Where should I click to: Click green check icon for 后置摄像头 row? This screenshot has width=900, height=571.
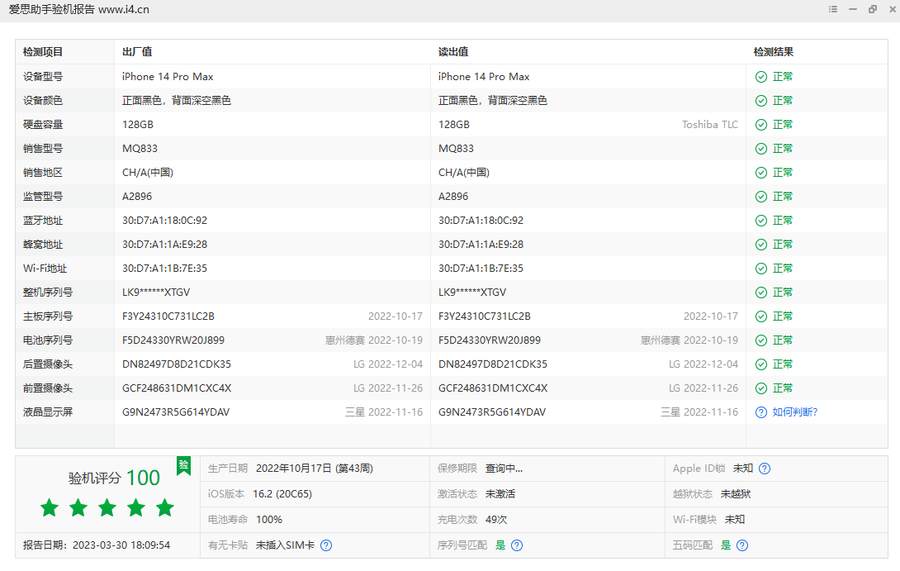(x=761, y=364)
